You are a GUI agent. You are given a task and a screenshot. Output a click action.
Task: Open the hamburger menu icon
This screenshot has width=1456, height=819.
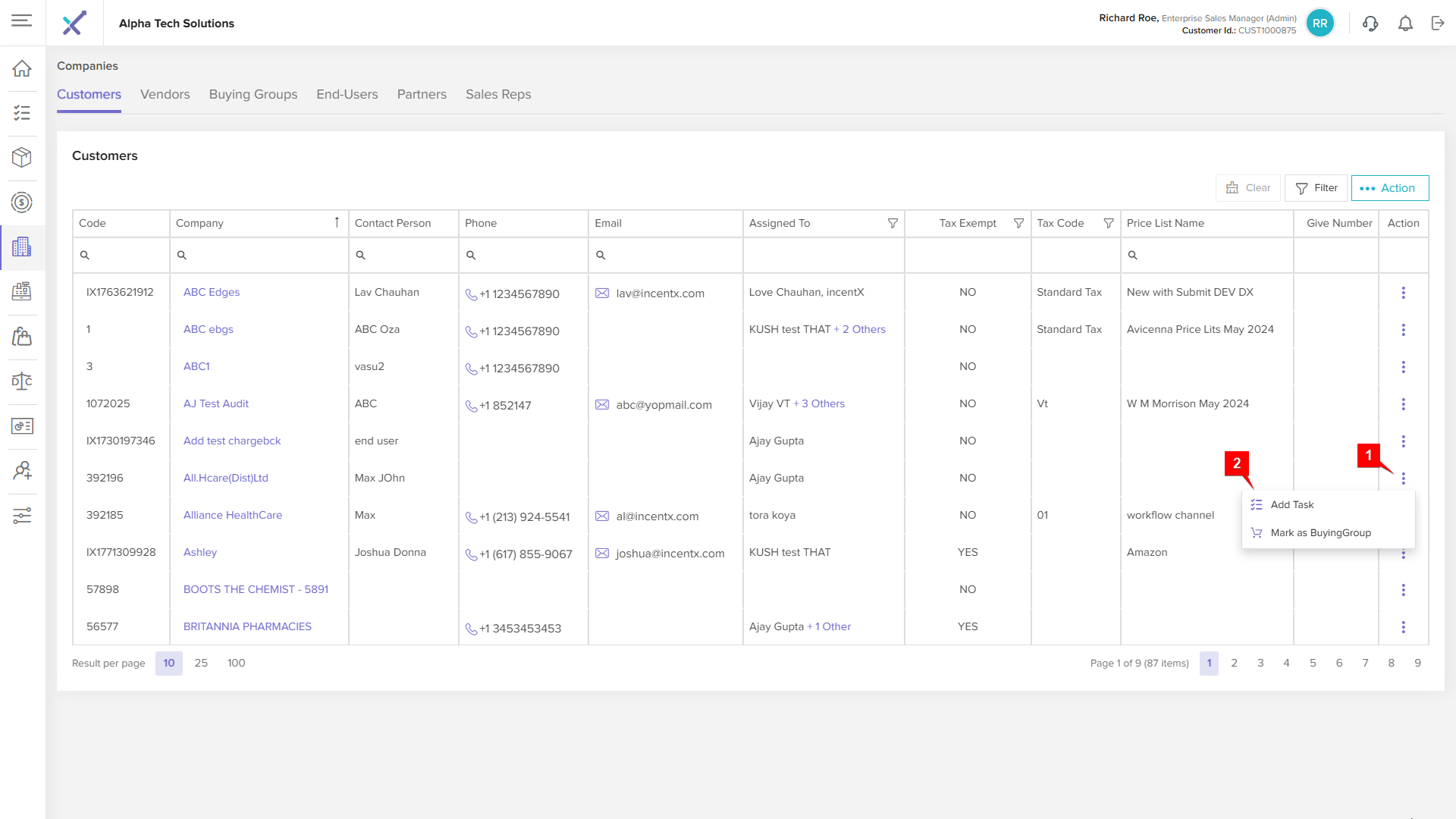click(22, 20)
